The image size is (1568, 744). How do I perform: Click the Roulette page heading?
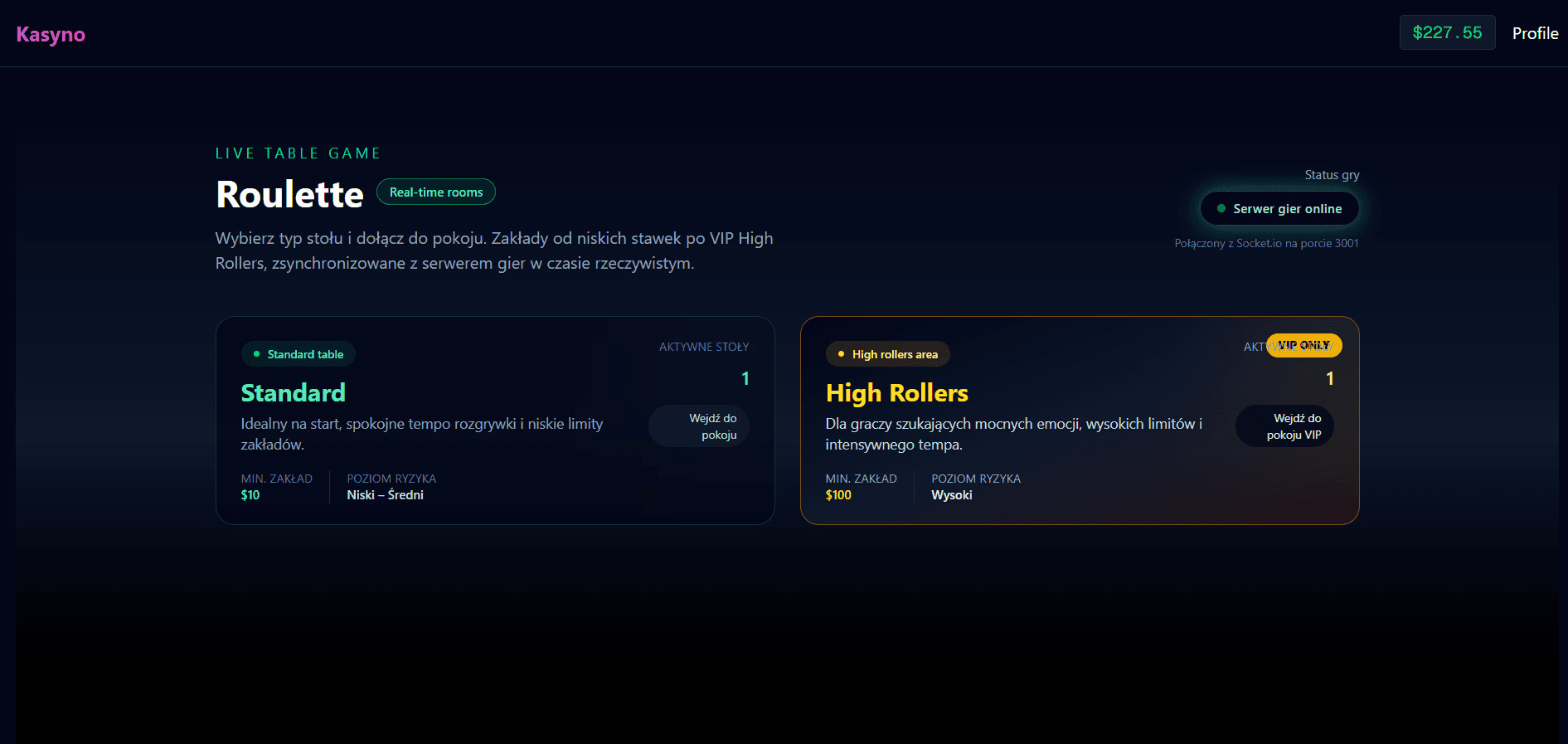coord(289,194)
